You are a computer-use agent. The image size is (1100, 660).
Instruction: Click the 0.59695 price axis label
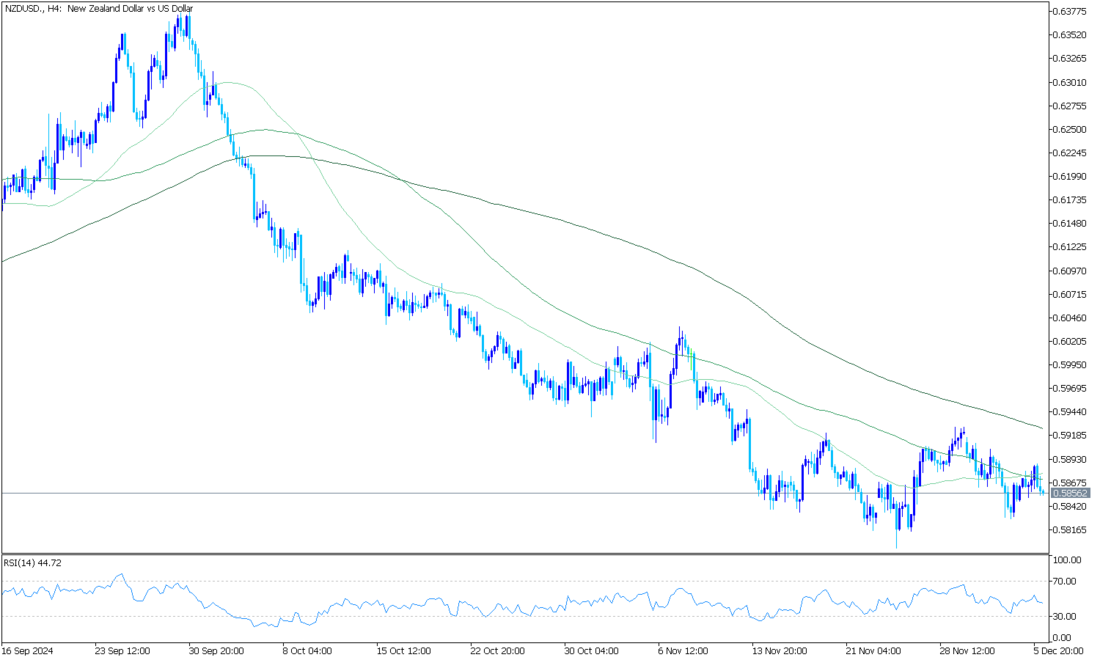[x=1071, y=389]
